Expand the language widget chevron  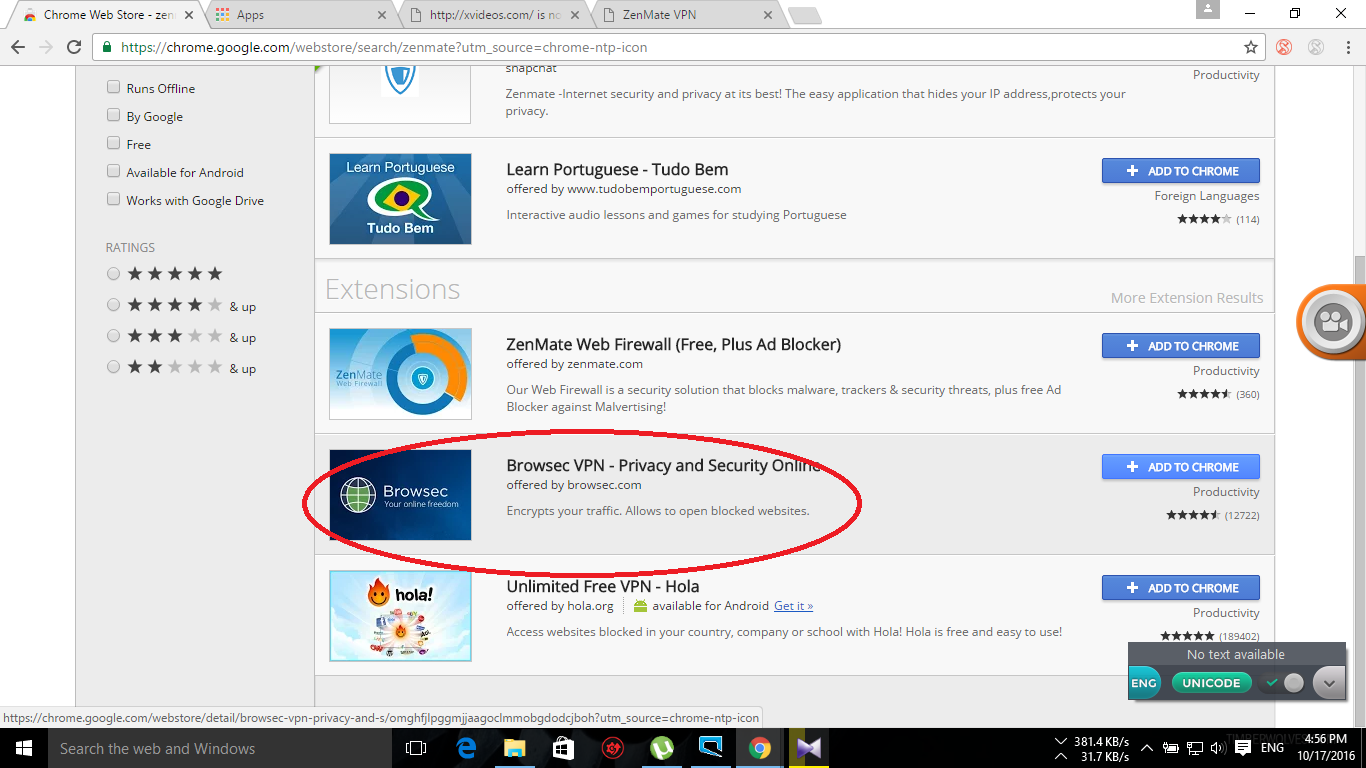pyautogui.click(x=1328, y=683)
